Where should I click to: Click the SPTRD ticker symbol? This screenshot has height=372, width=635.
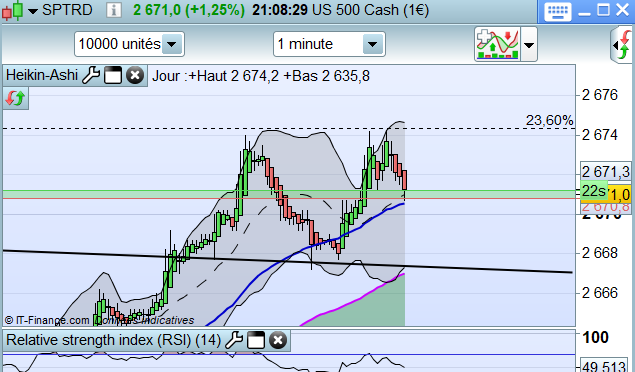[67, 10]
